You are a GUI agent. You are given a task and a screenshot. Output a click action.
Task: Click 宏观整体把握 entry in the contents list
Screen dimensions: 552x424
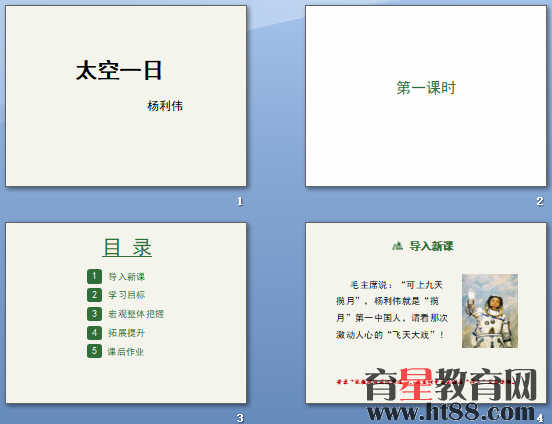(x=136, y=314)
